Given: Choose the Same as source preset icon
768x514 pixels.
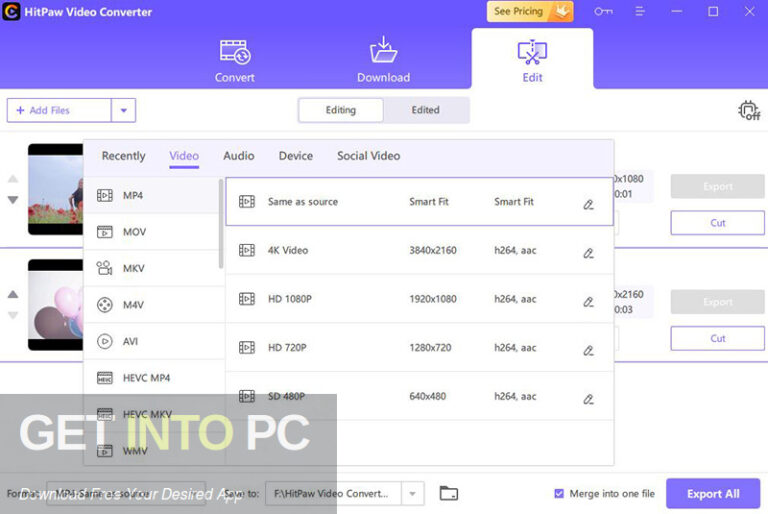Looking at the screenshot, I should pyautogui.click(x=247, y=201).
